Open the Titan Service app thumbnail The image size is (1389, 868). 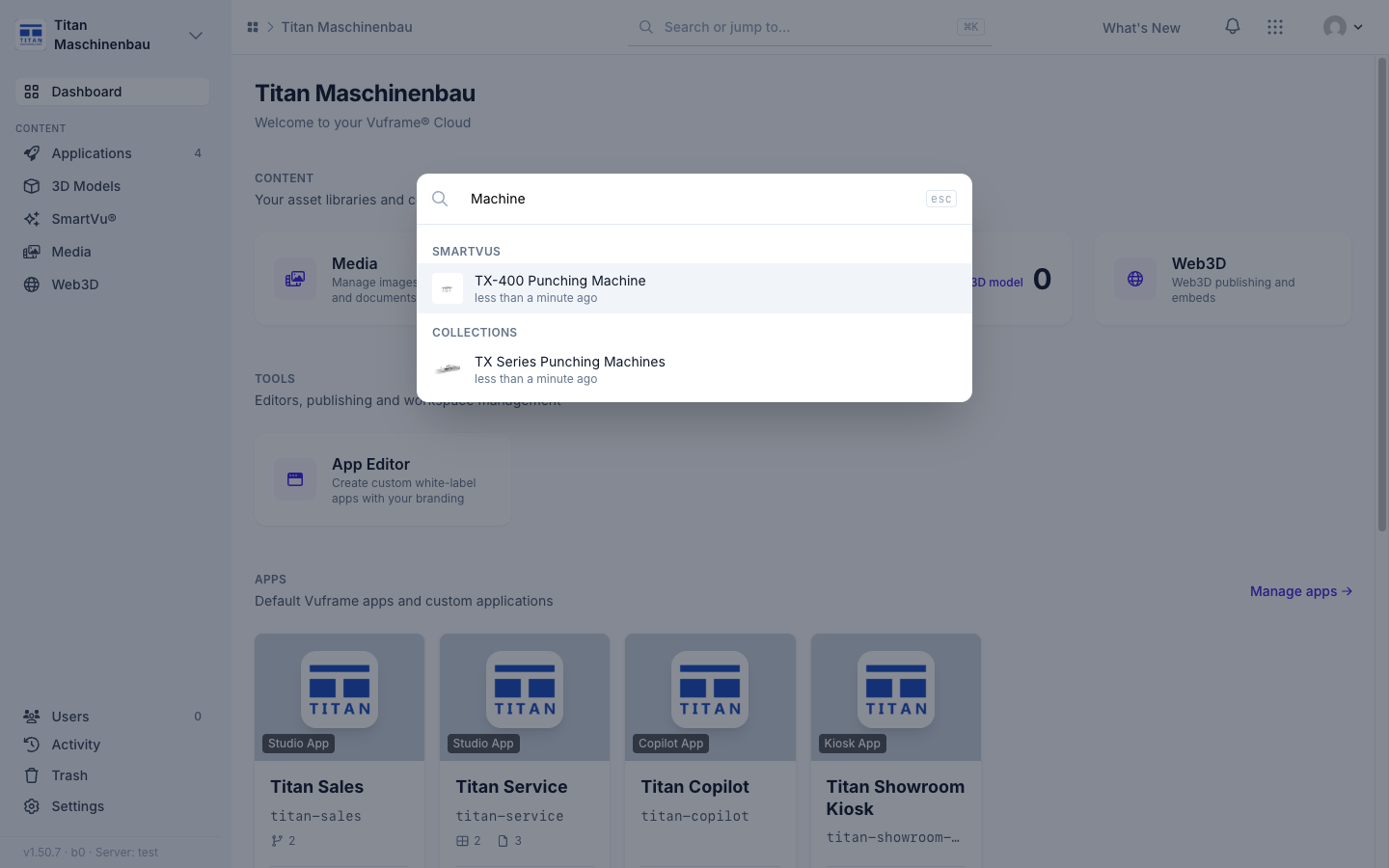(525, 697)
